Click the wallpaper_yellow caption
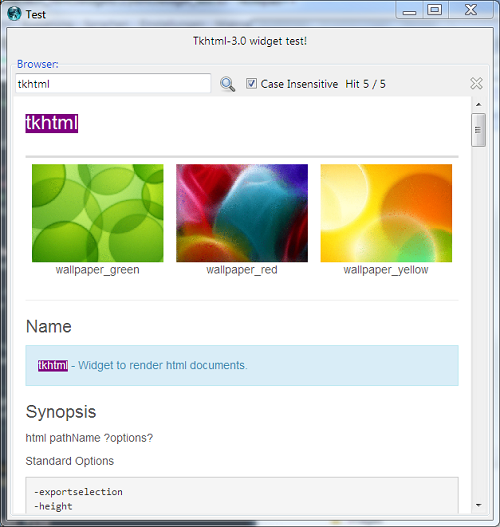This screenshot has height=527, width=500. point(386,270)
